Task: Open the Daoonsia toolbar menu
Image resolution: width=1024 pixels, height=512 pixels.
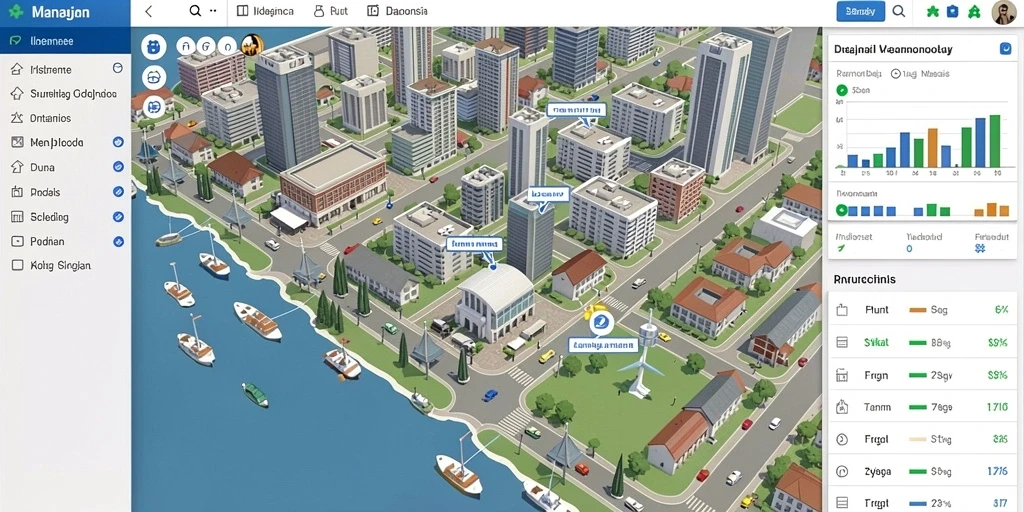Action: coord(398,11)
